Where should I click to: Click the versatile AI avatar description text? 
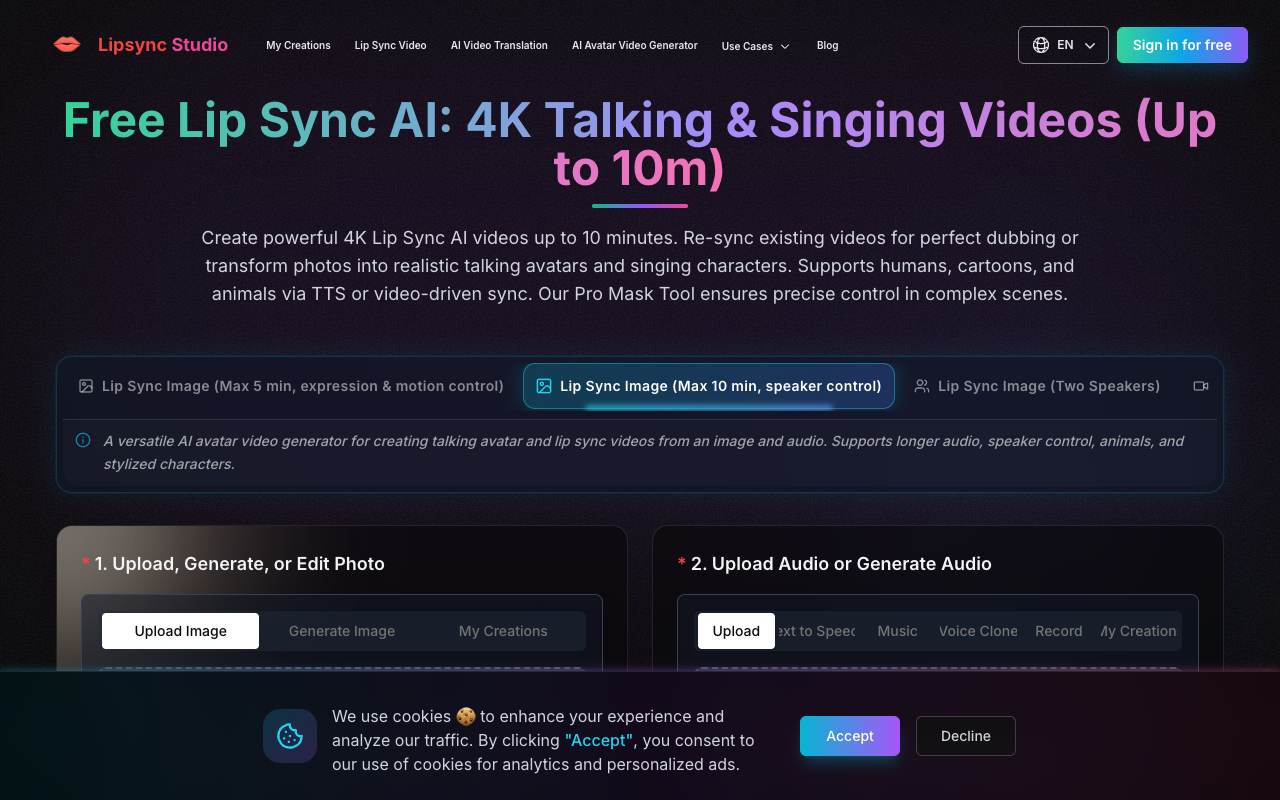(x=644, y=452)
